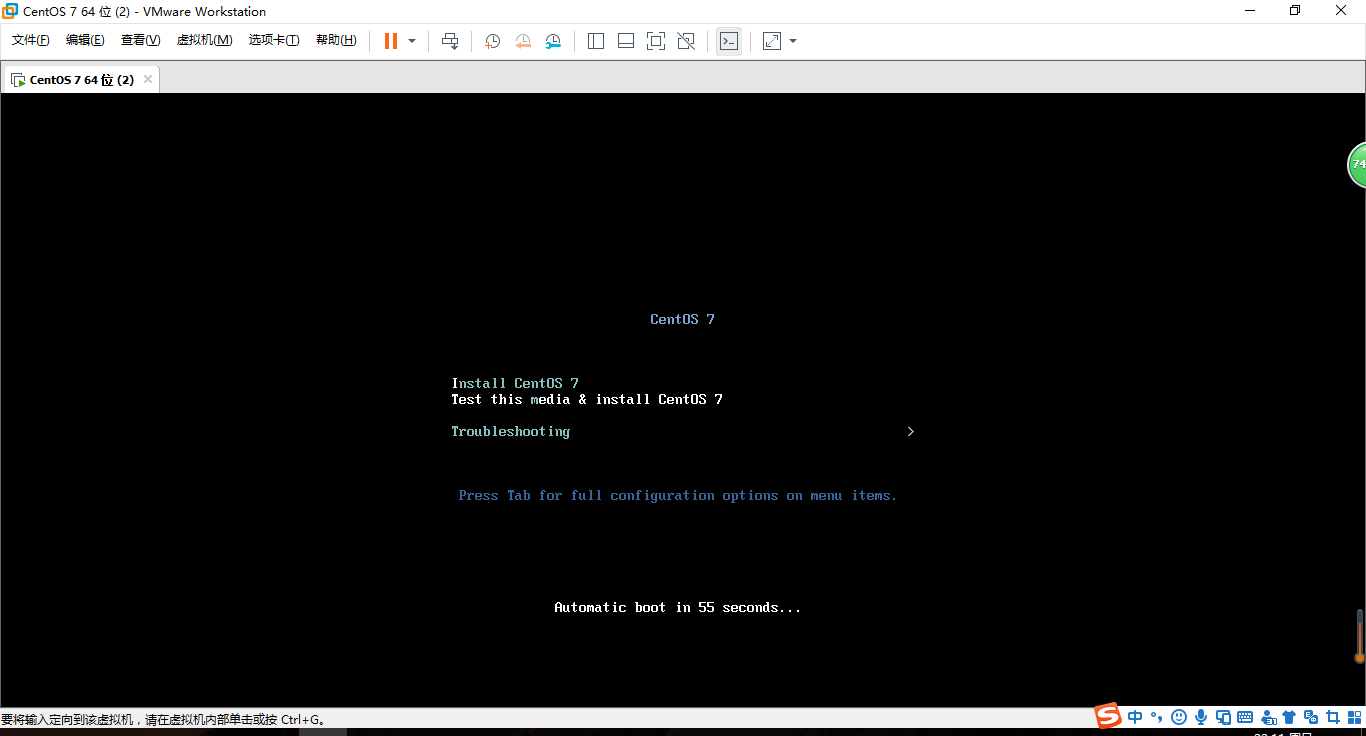
Task: Toggle the console view toolbar button
Action: point(729,41)
